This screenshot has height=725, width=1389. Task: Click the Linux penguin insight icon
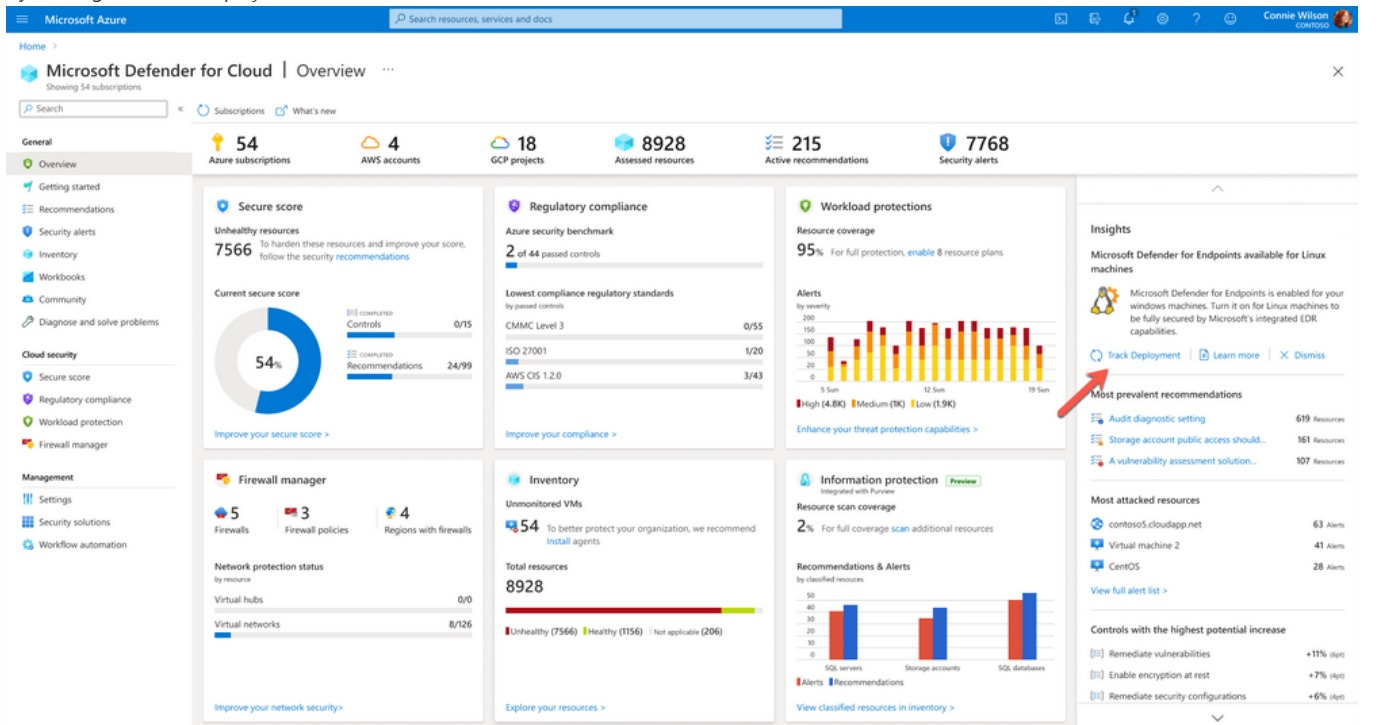click(x=1104, y=301)
